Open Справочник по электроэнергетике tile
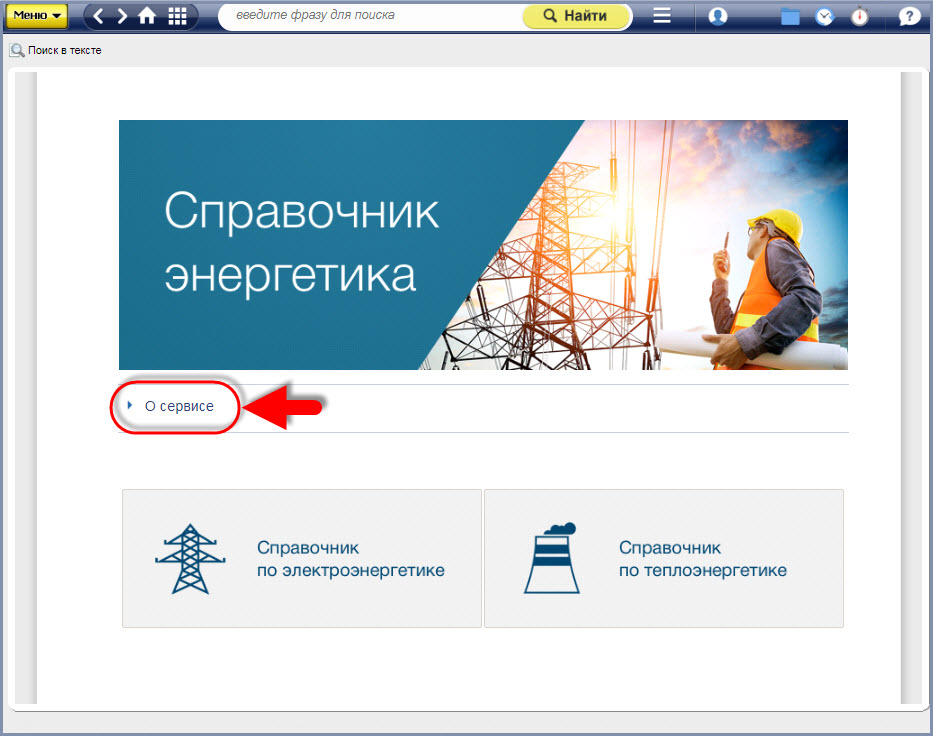Viewport: 933px width, 736px height. pos(302,559)
